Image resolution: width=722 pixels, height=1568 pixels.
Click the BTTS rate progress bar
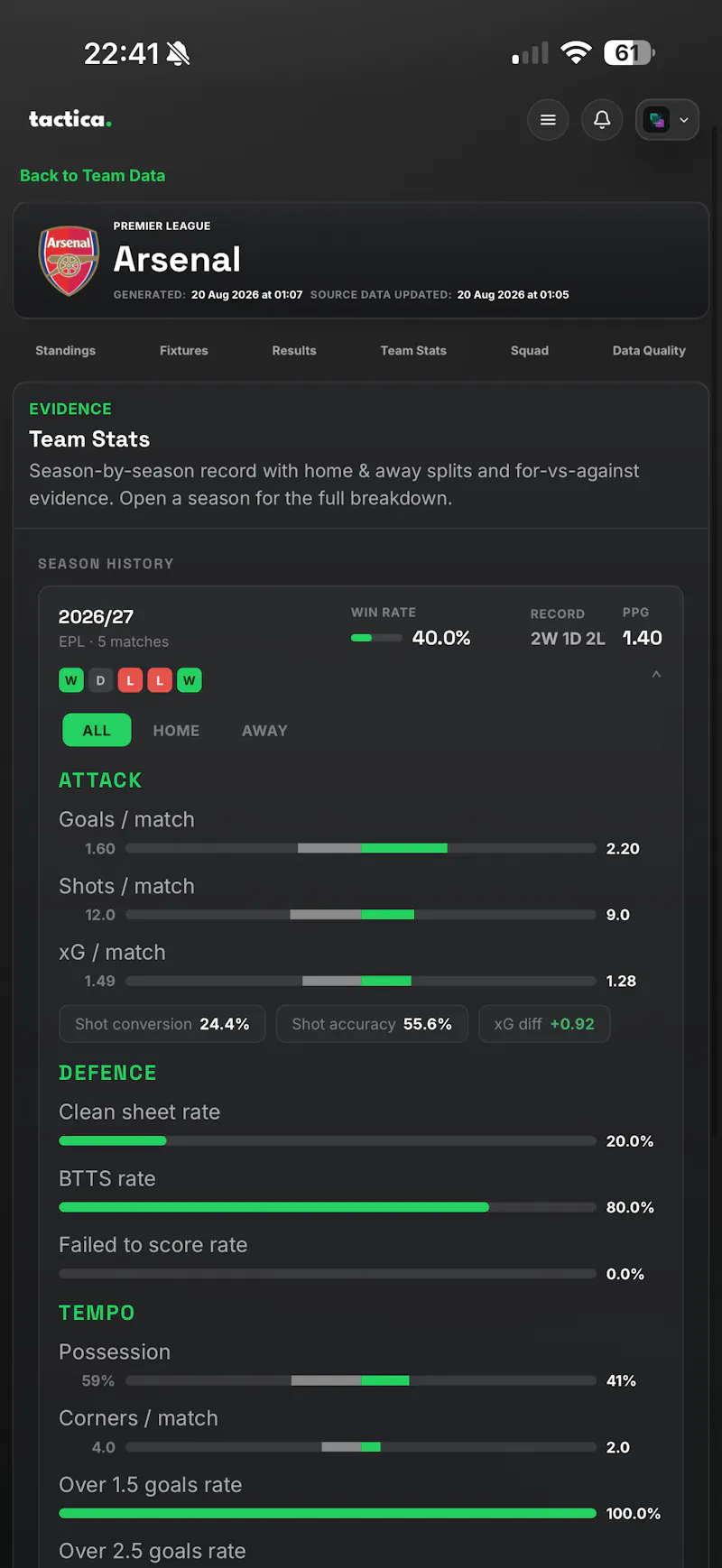pyautogui.click(x=327, y=1207)
